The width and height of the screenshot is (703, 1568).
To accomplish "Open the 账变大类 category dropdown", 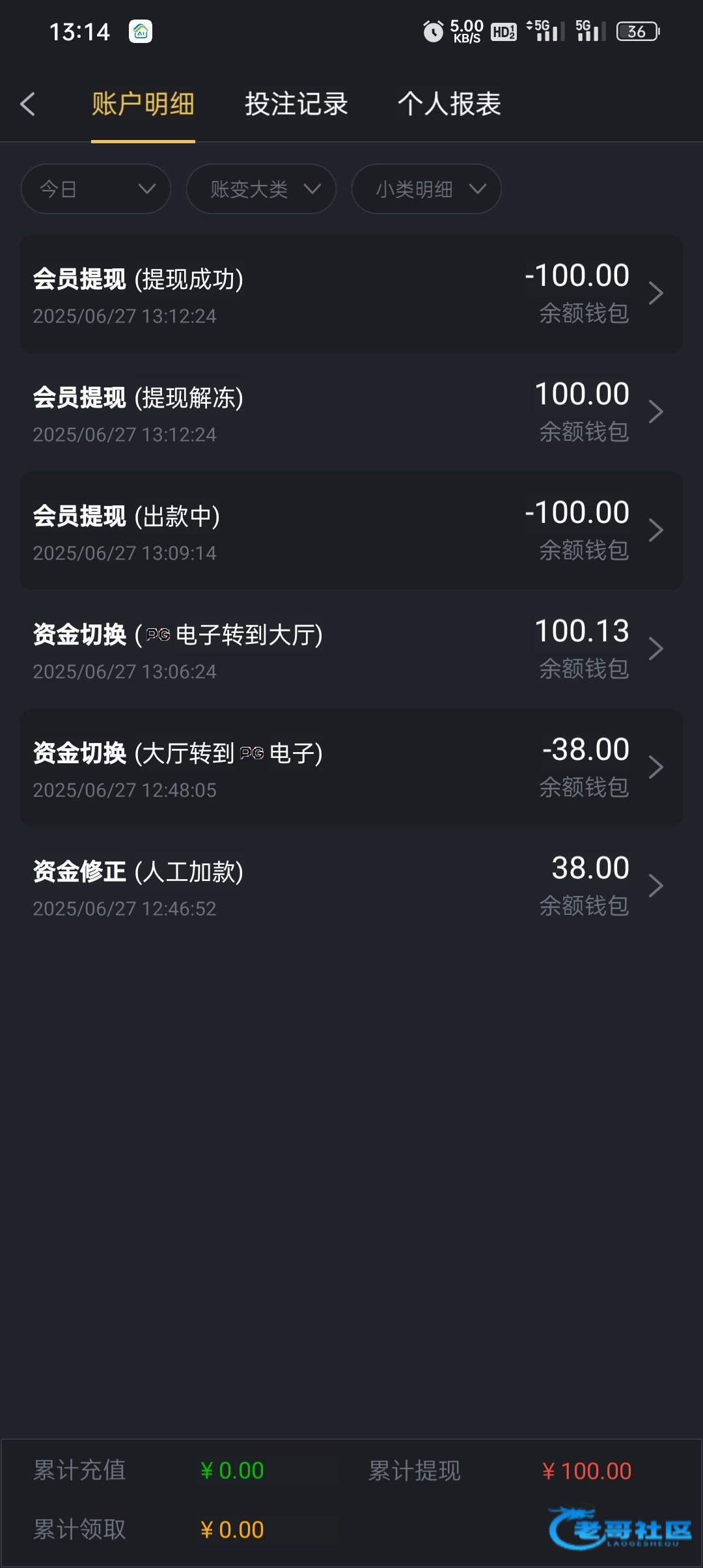I will click(x=261, y=189).
